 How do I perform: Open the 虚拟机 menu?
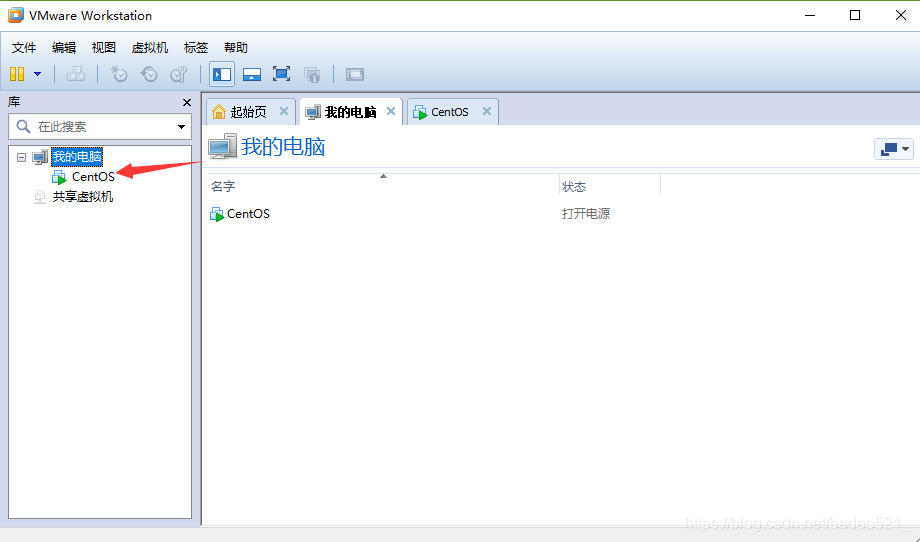(150, 47)
